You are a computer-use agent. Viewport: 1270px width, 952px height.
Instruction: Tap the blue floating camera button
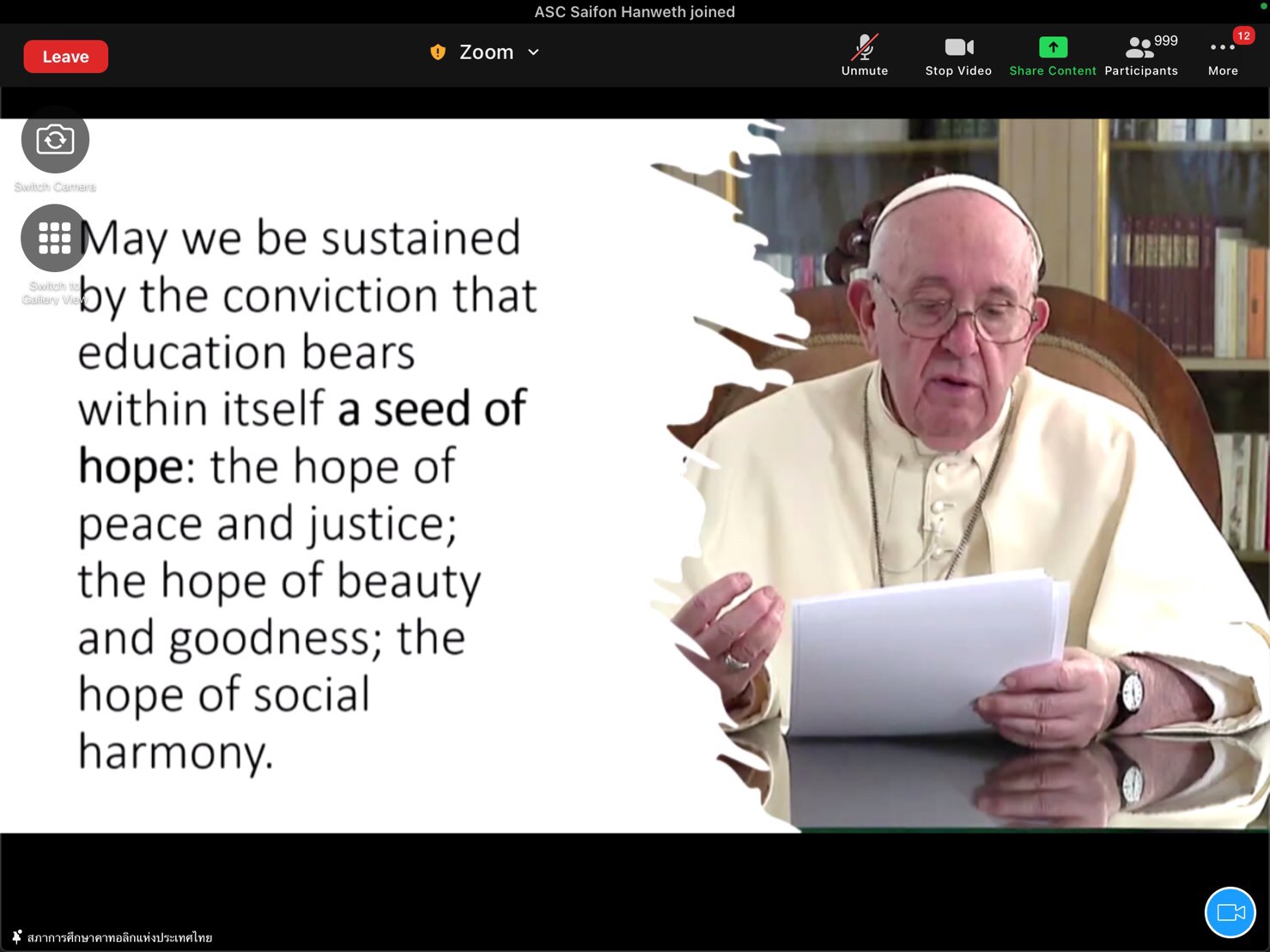[x=1230, y=912]
